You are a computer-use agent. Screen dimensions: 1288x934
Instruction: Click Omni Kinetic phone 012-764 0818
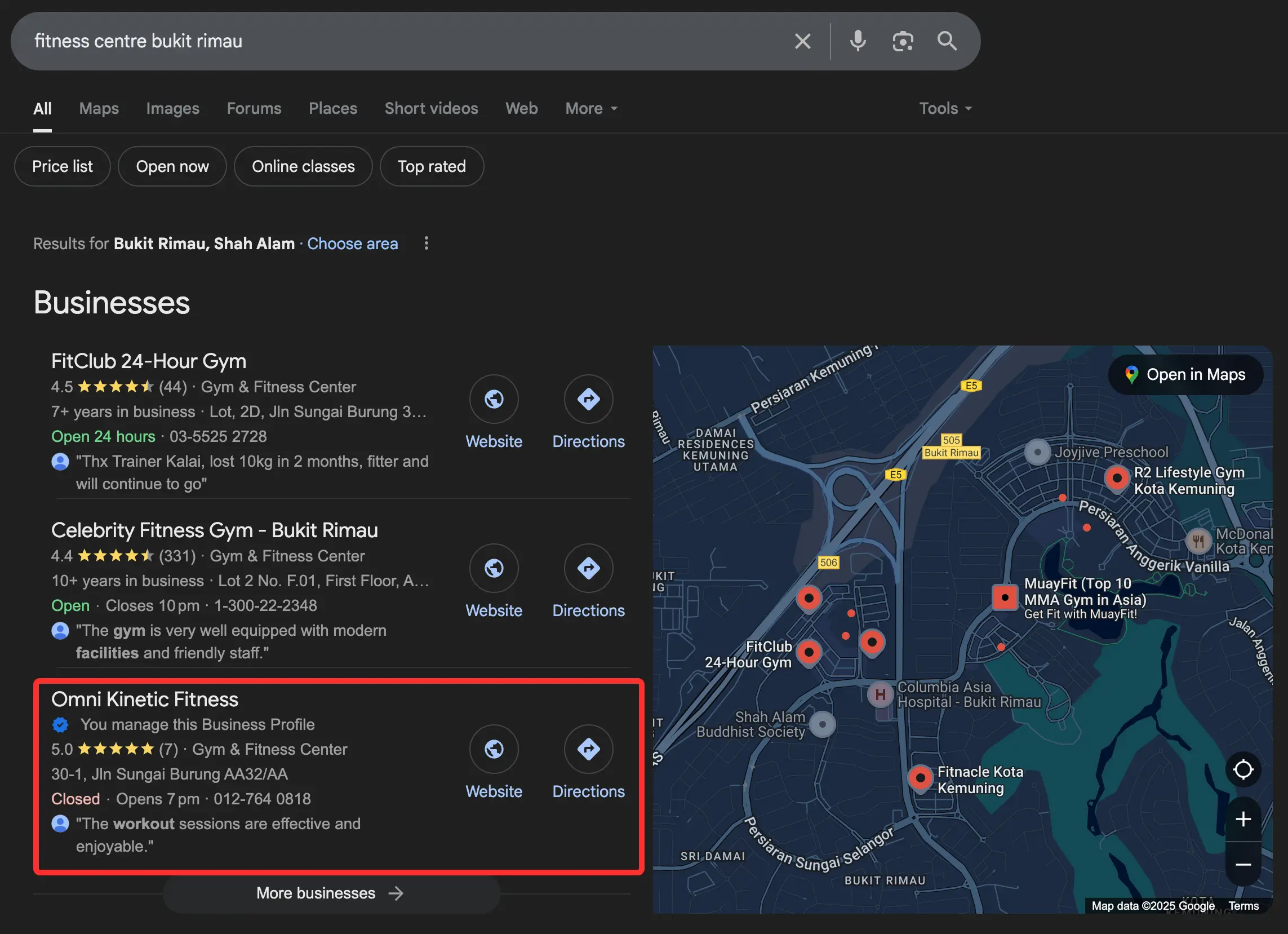(x=263, y=799)
